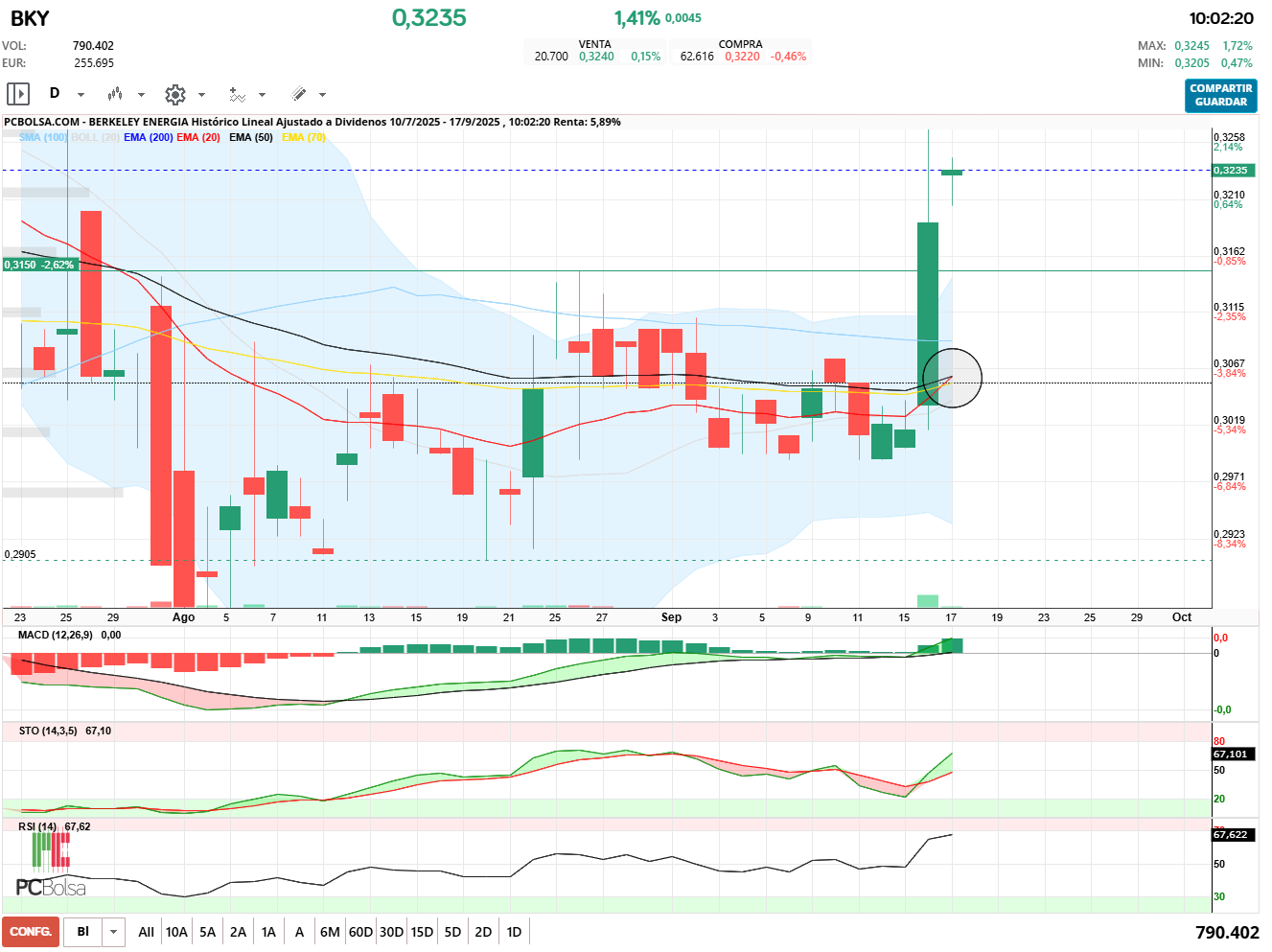
Task: Select the 15D time range
Action: pyautogui.click(x=422, y=932)
